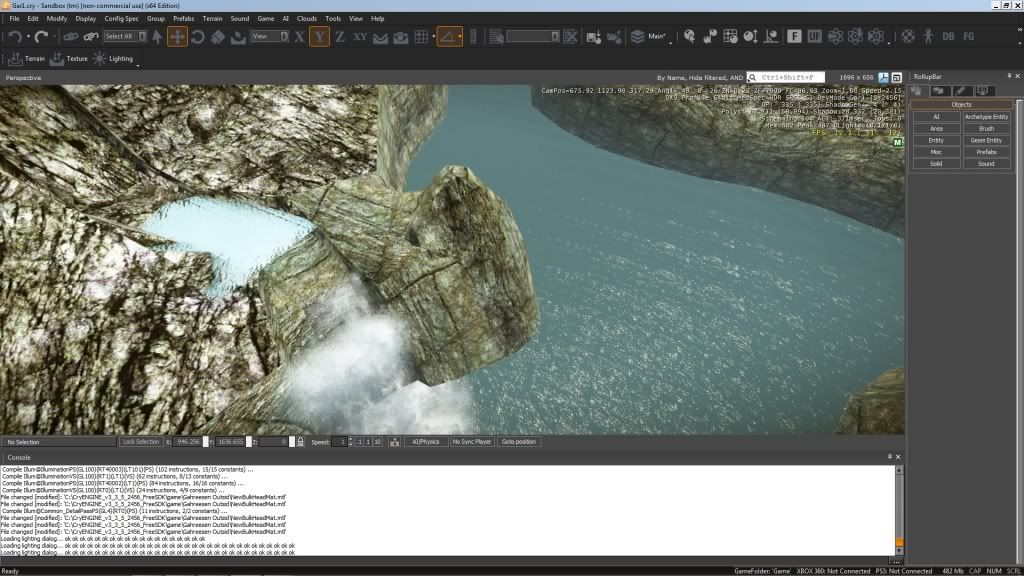The image size is (1024, 576).
Task: Collapse the Objects rollup header
Action: coord(961,104)
